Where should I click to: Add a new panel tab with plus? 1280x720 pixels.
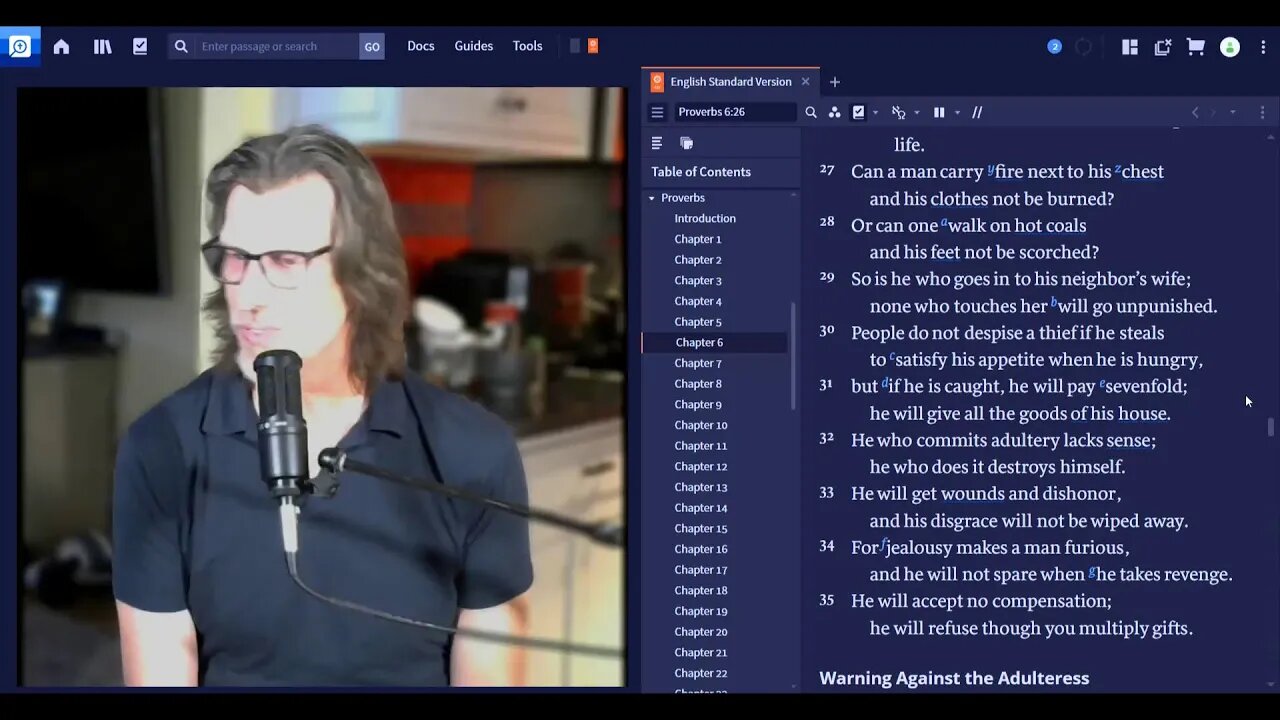835,82
